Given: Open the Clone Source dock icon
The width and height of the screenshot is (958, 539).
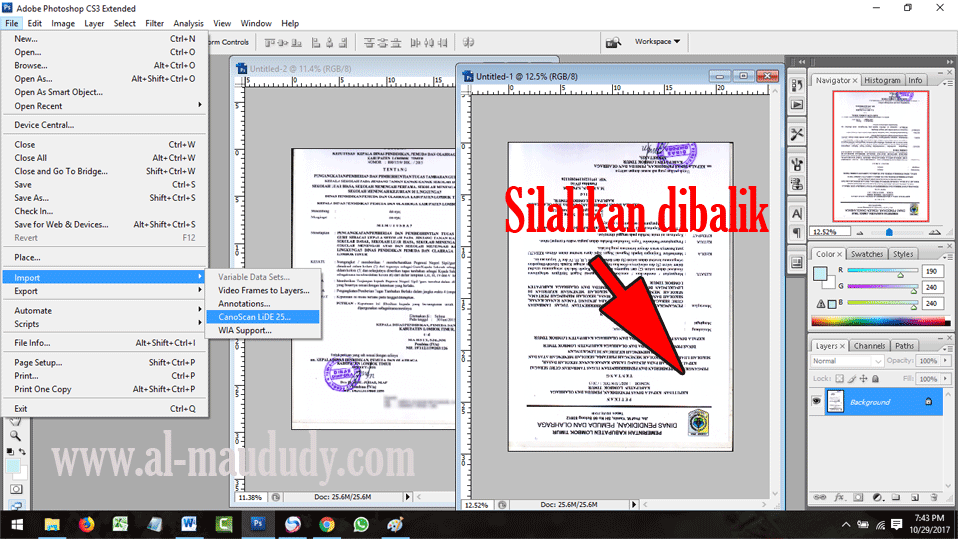Looking at the screenshot, I should click(797, 183).
